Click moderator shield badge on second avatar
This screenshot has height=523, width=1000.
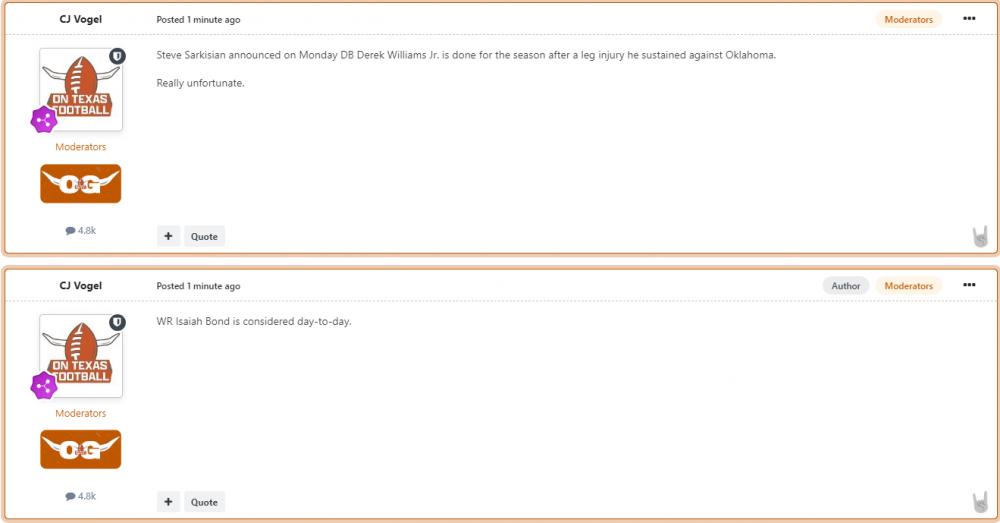tap(117, 323)
